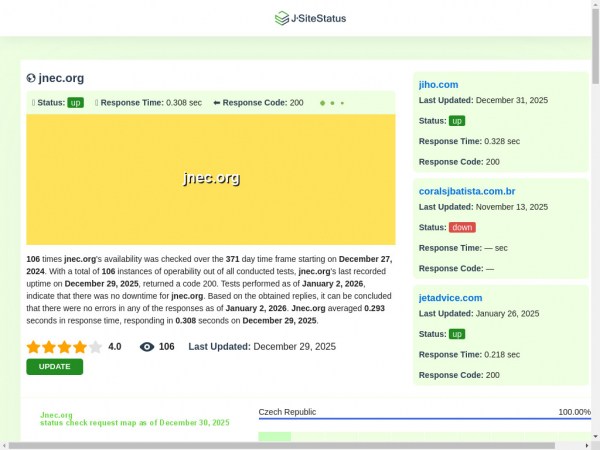The image size is (600, 450).
Task: Click the arrow icon before Response Code
Action: point(217,103)
